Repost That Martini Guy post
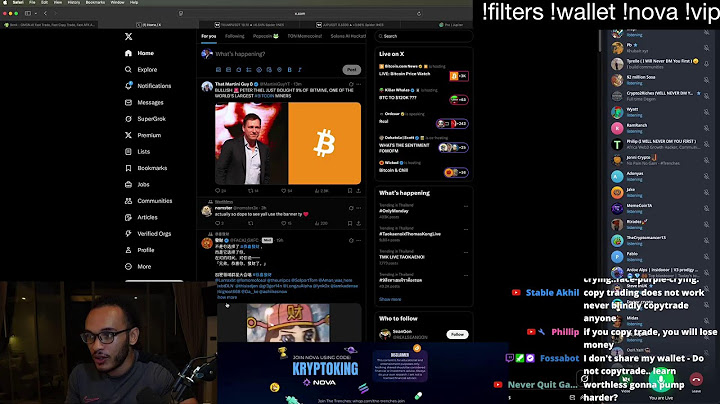 coord(253,191)
